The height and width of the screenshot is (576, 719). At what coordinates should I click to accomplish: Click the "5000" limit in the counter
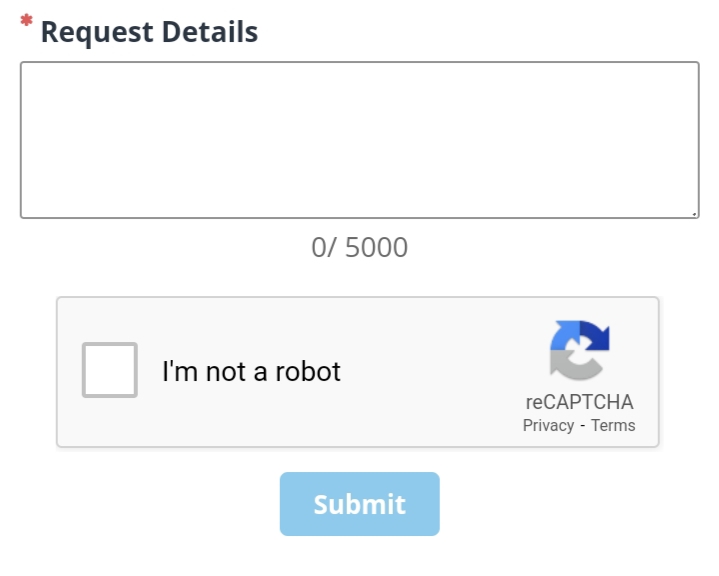(x=376, y=248)
